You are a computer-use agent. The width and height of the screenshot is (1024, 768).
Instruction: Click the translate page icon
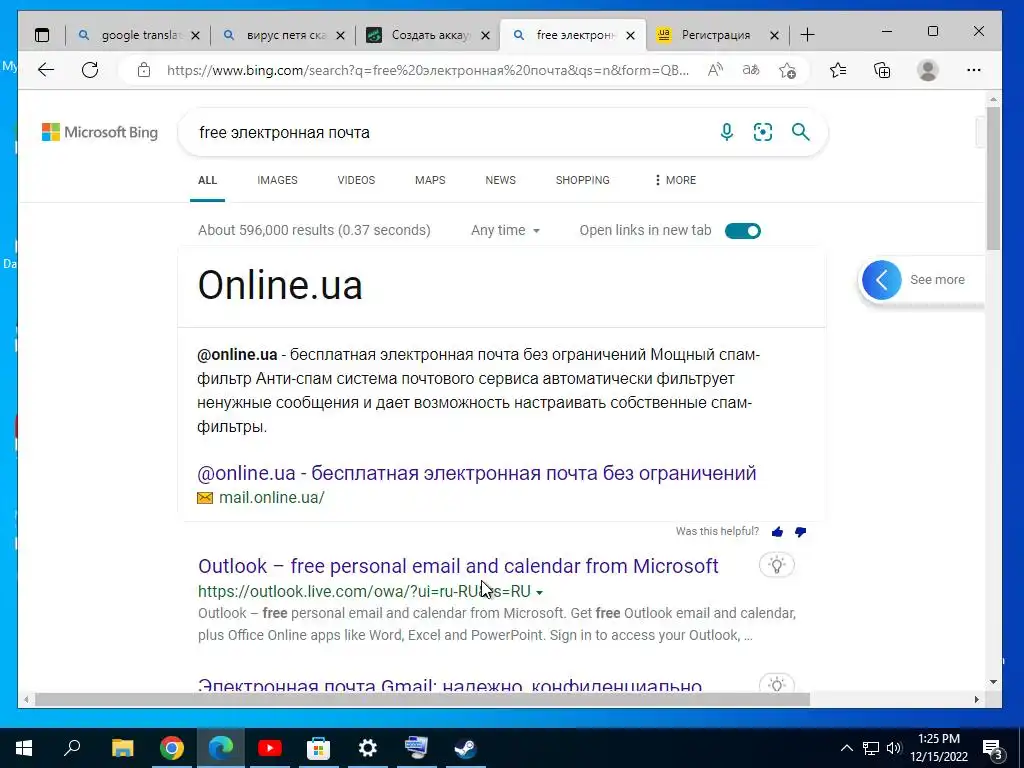tap(751, 70)
